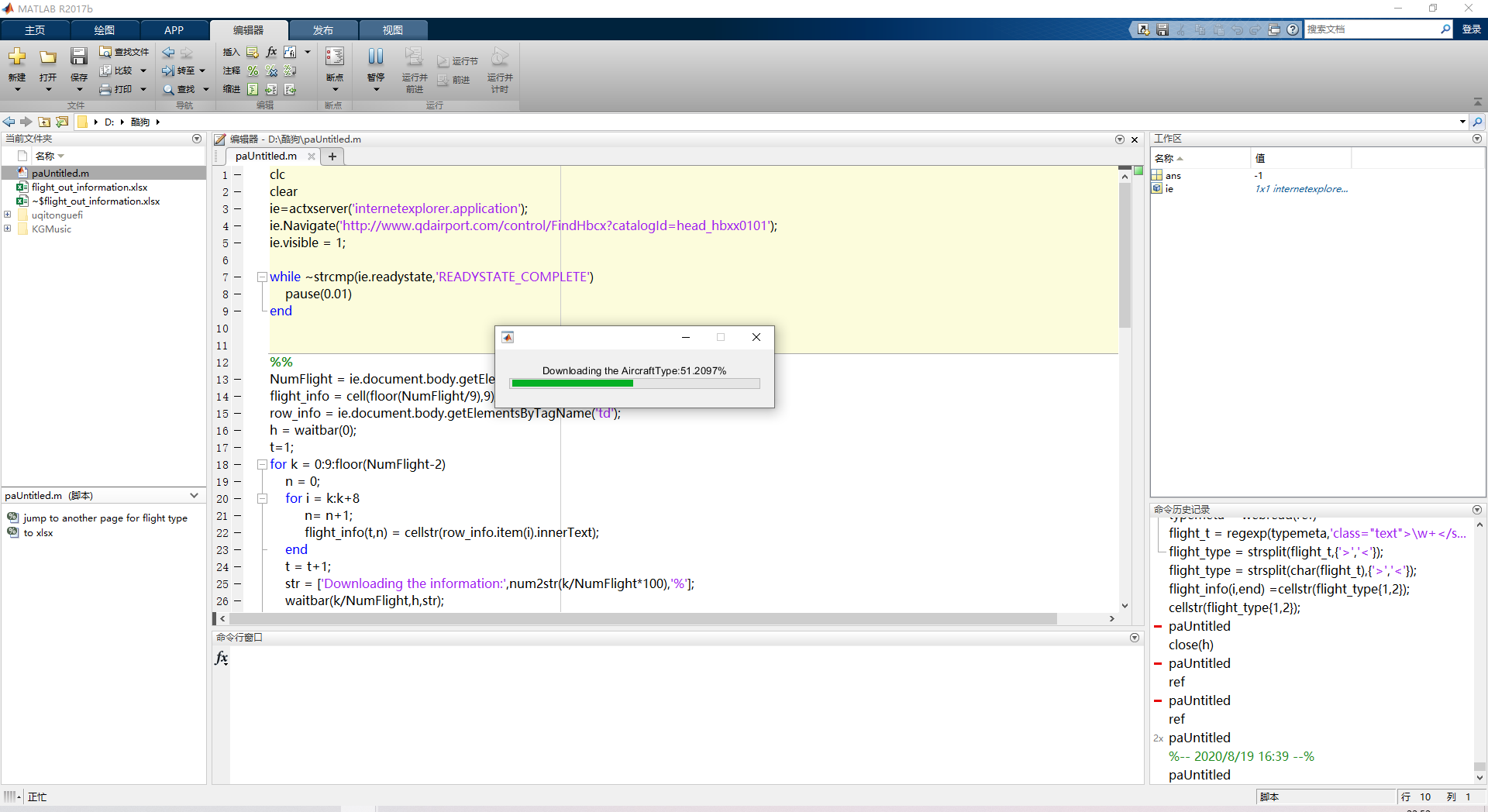This screenshot has height=812, width=1488.
Task: Click the smart indent icon next to 缩进
Action: [253, 89]
